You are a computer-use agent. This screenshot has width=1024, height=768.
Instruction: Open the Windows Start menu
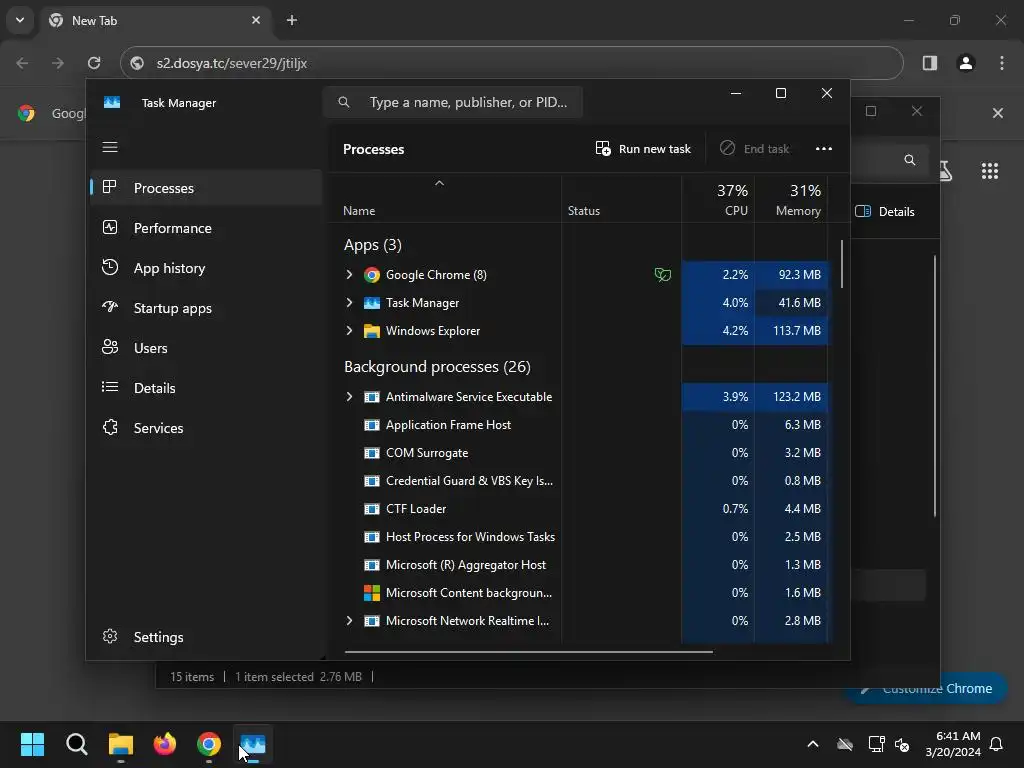tap(32, 744)
